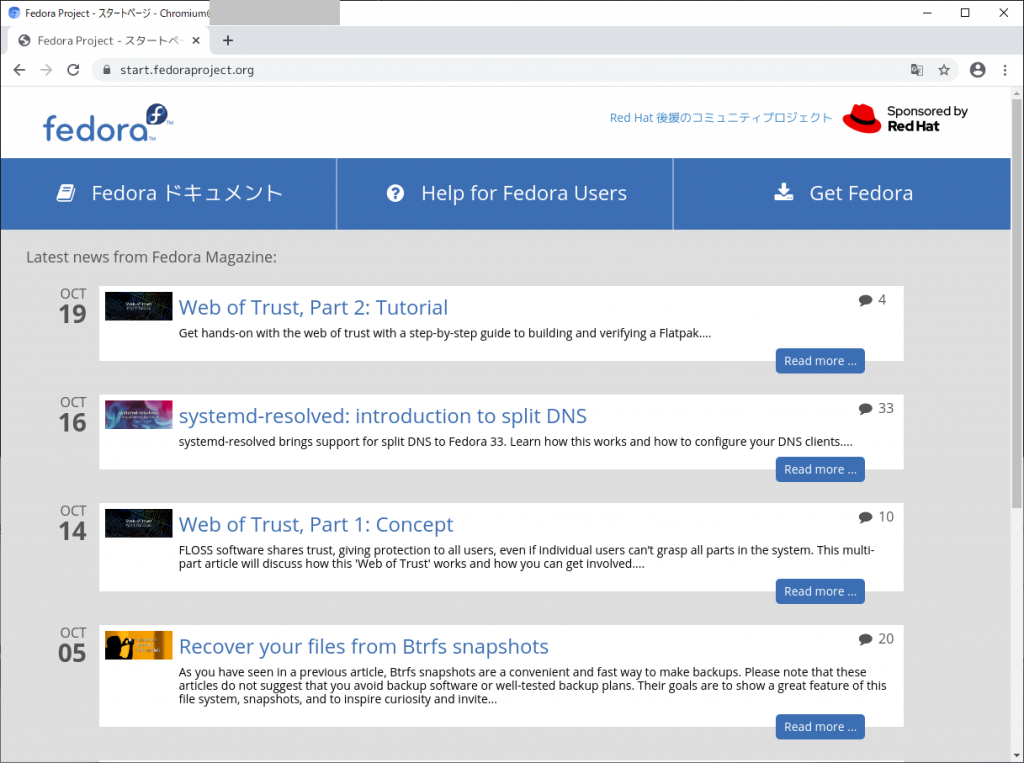Click the question mark help icon
1024x763 pixels.
395,193
